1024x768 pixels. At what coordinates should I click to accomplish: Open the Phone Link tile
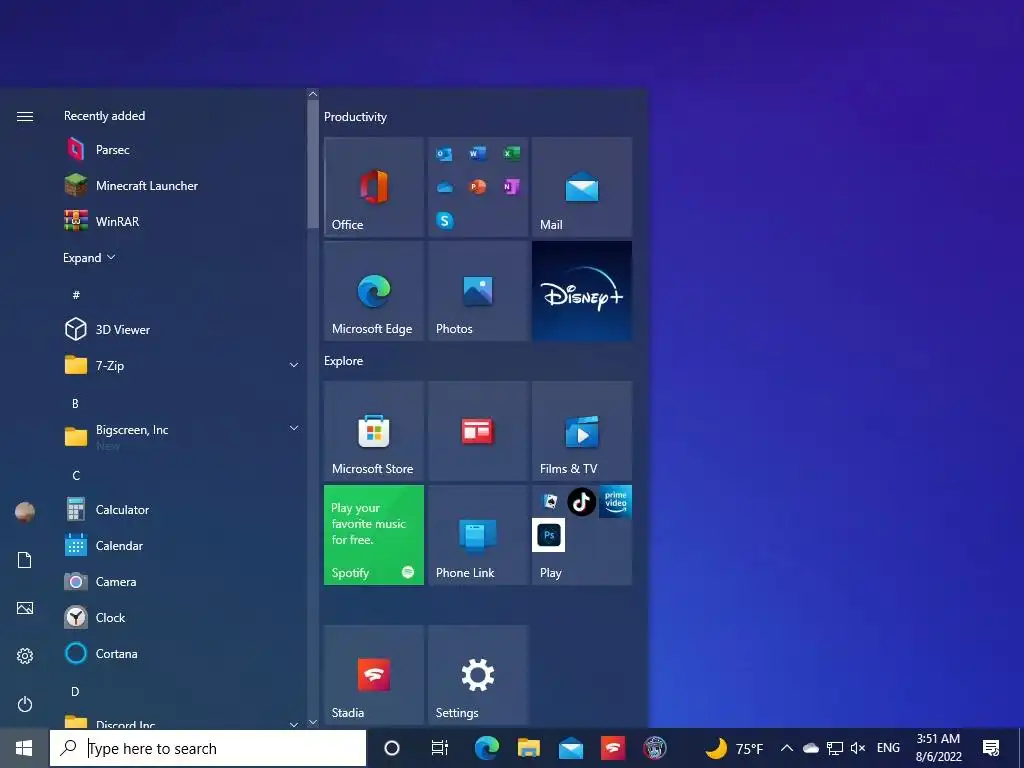coord(478,535)
